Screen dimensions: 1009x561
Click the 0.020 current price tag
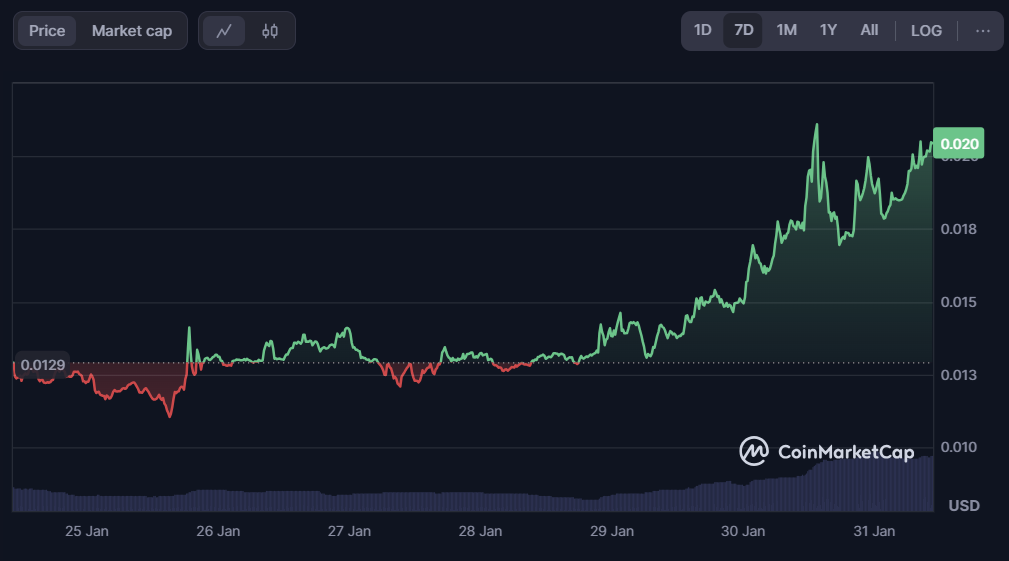click(x=957, y=143)
